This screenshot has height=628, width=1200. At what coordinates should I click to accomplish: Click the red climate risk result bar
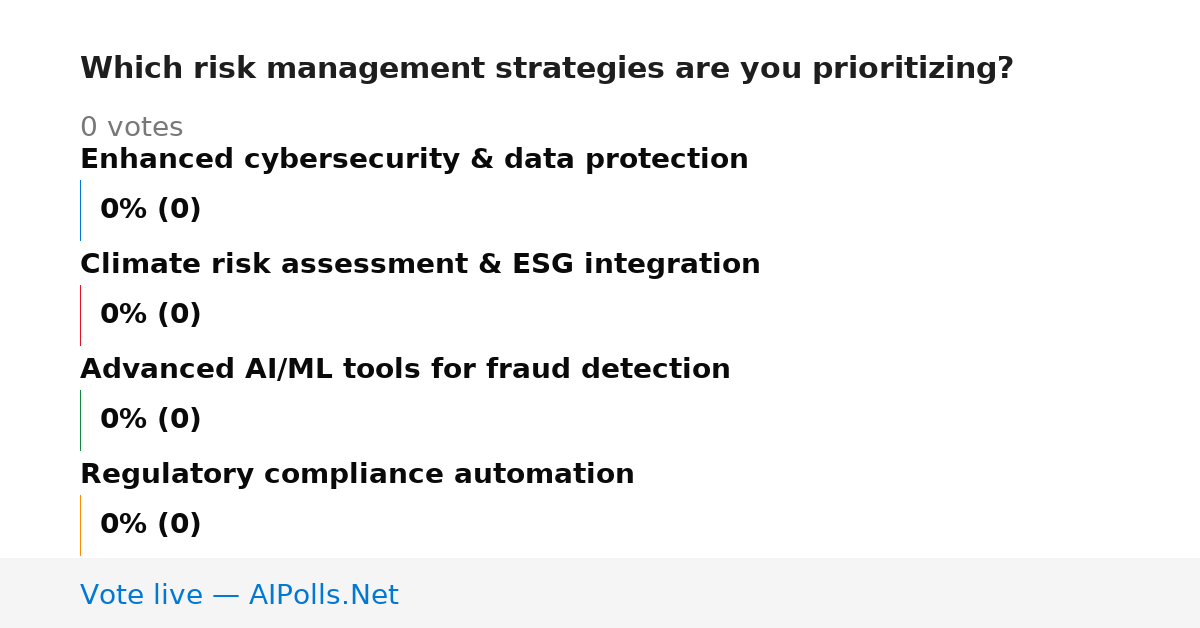click(80, 315)
